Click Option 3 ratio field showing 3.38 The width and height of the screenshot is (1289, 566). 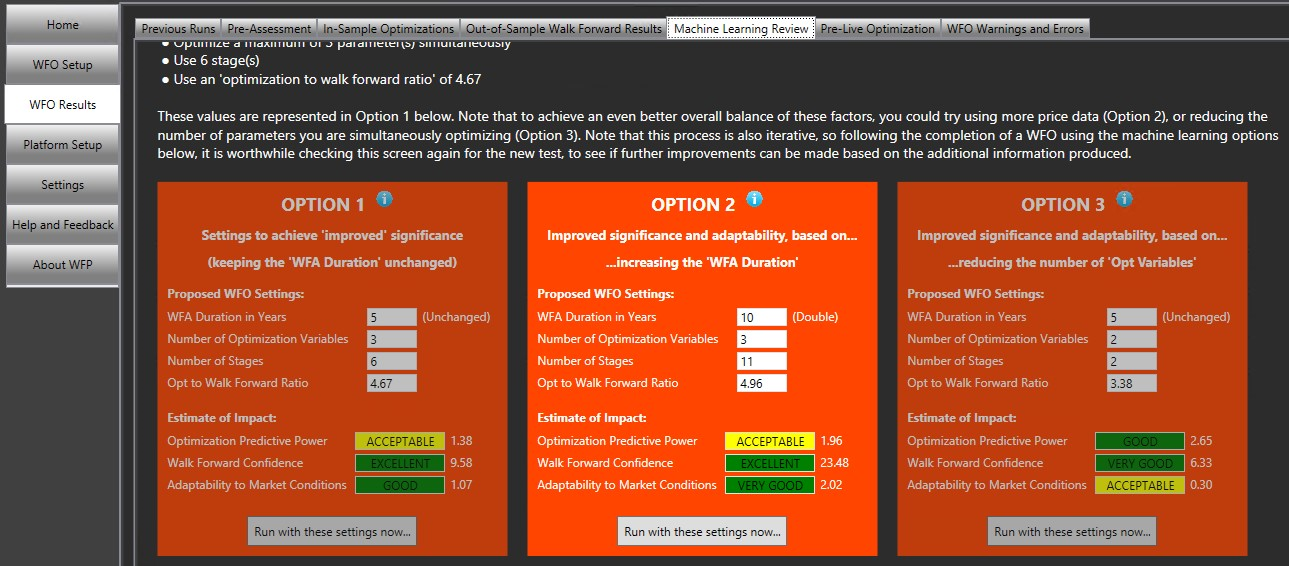point(1132,383)
